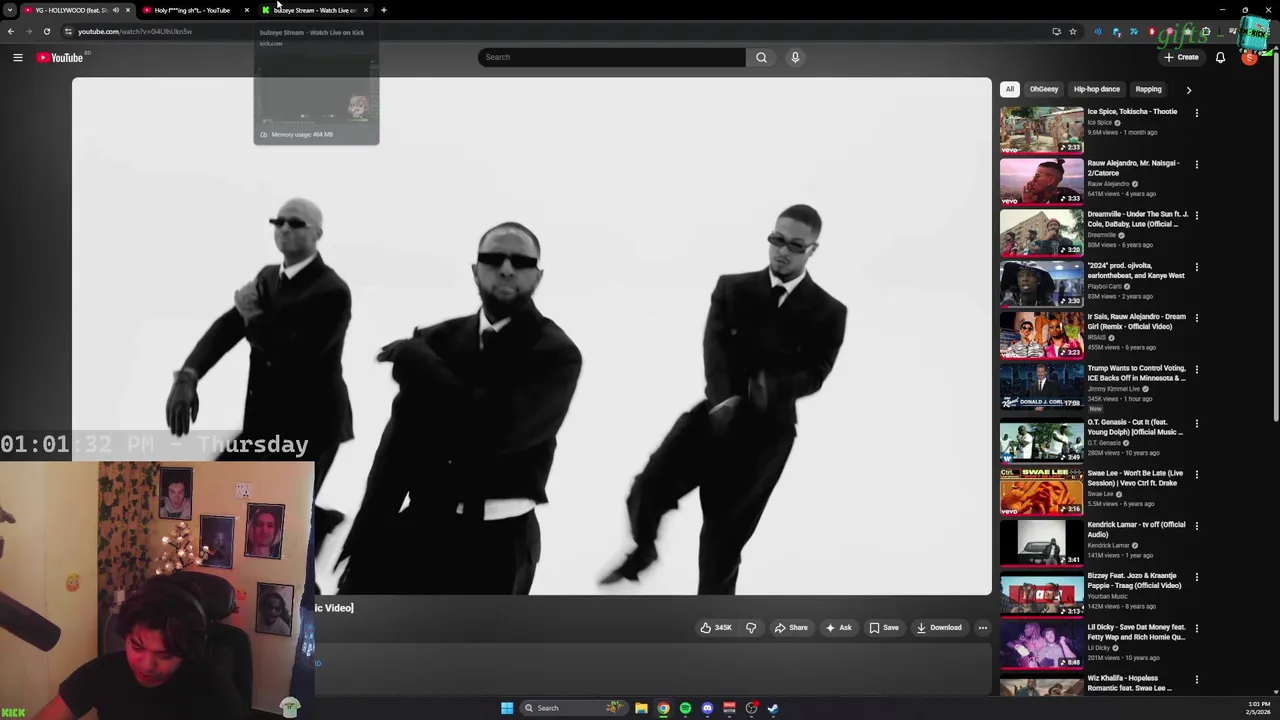Screen dimensions: 1280x720
Task: Open Bizzey Traag video title
Action: pos(1134,581)
